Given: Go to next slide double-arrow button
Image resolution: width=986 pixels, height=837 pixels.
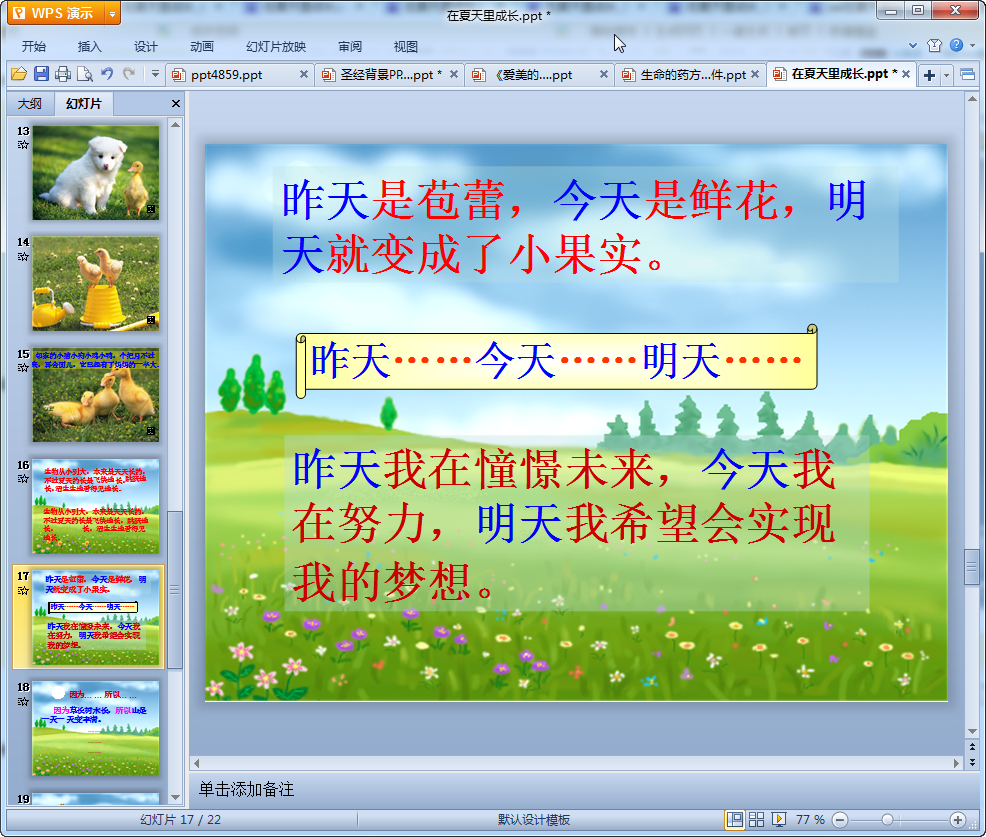Looking at the screenshot, I should pyautogui.click(x=972, y=762).
